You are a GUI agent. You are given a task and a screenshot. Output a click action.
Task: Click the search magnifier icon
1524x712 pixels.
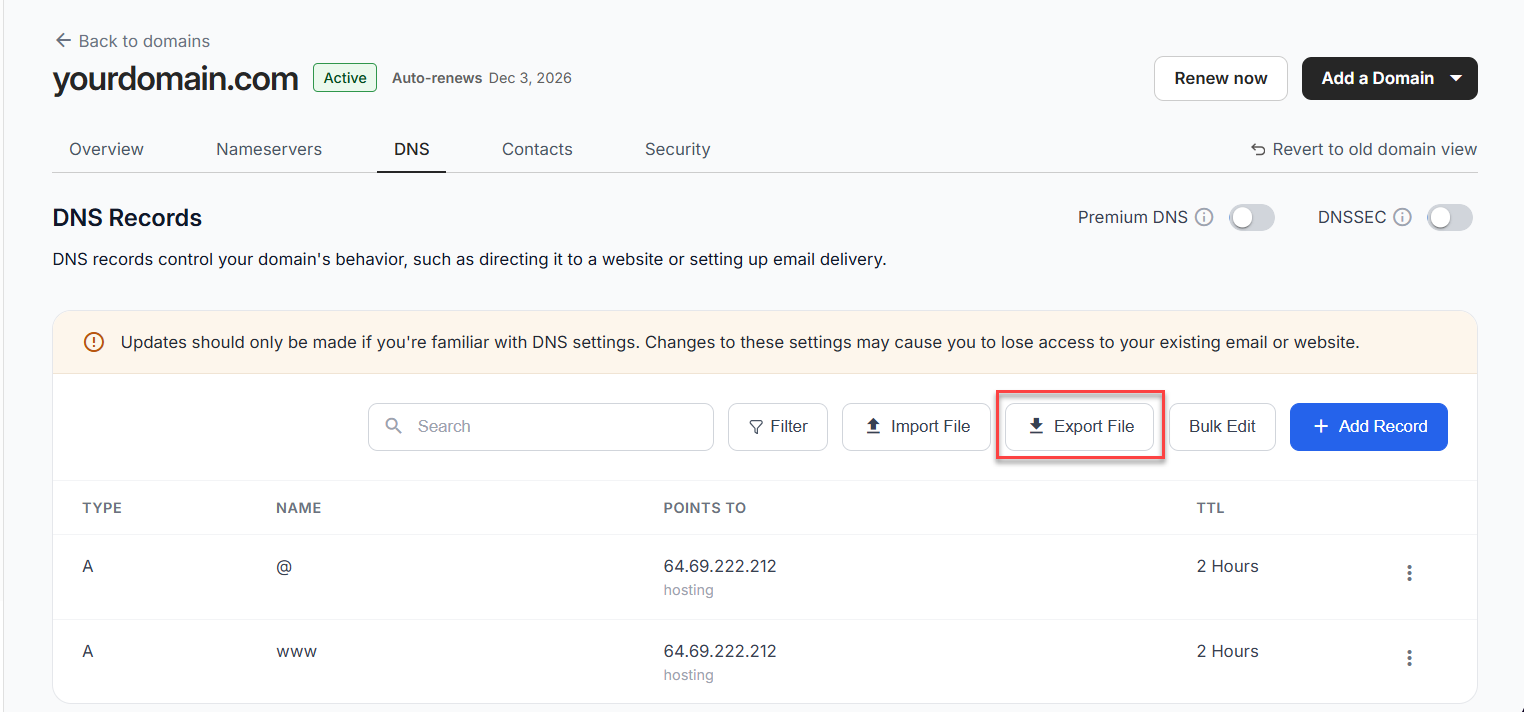(395, 426)
